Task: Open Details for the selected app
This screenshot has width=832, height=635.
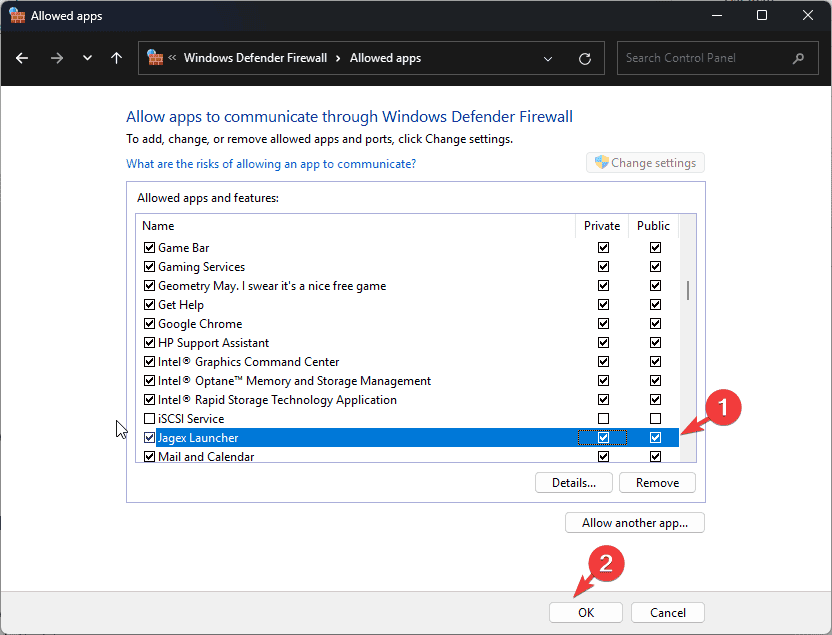Action: click(574, 483)
